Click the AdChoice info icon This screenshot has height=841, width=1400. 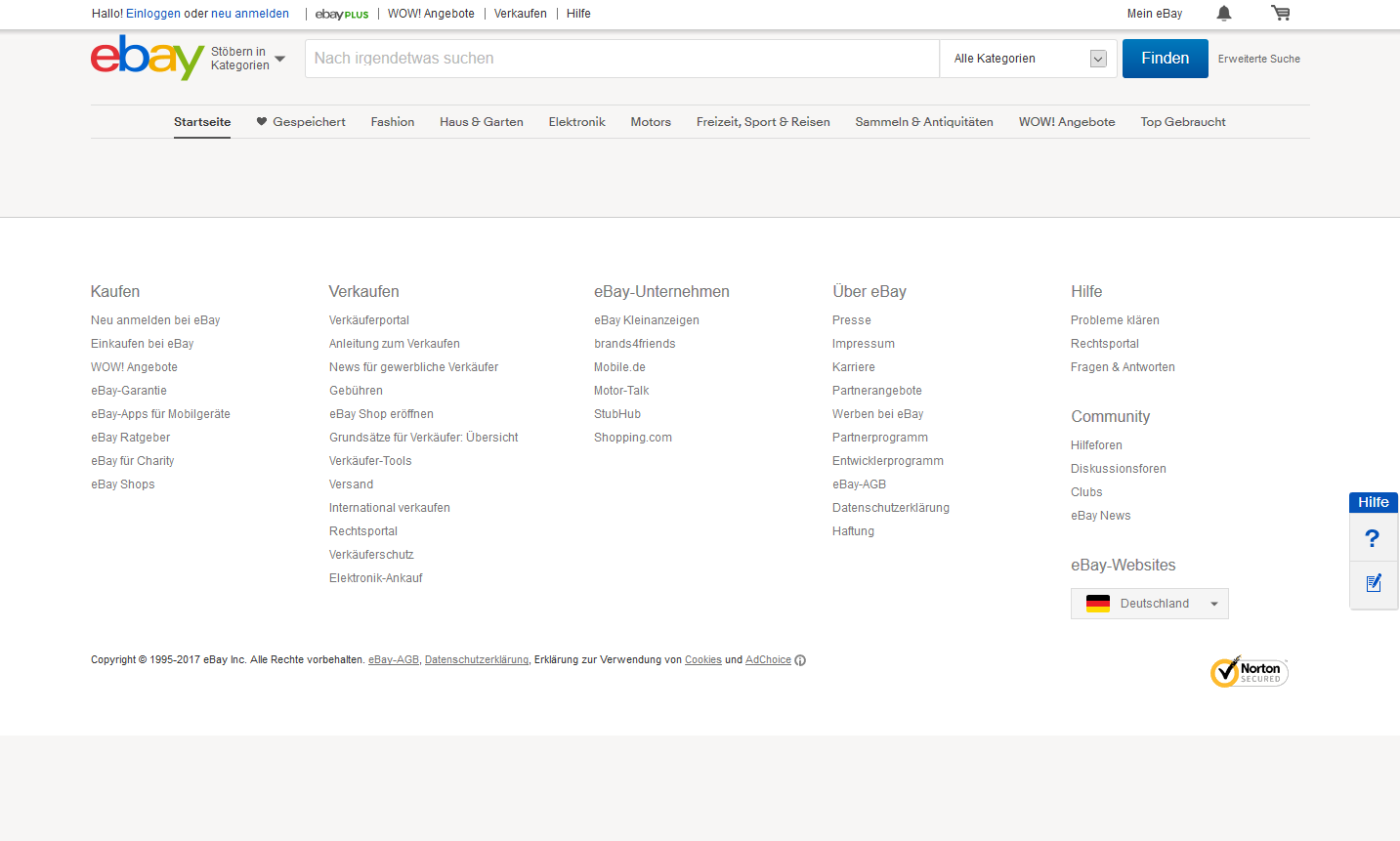pyautogui.click(x=800, y=660)
